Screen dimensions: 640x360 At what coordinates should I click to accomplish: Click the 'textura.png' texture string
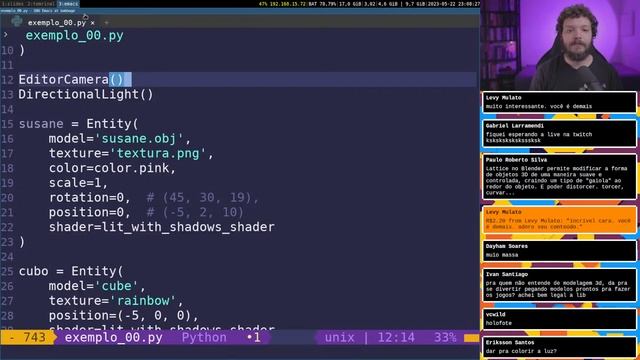pyautogui.click(x=158, y=153)
